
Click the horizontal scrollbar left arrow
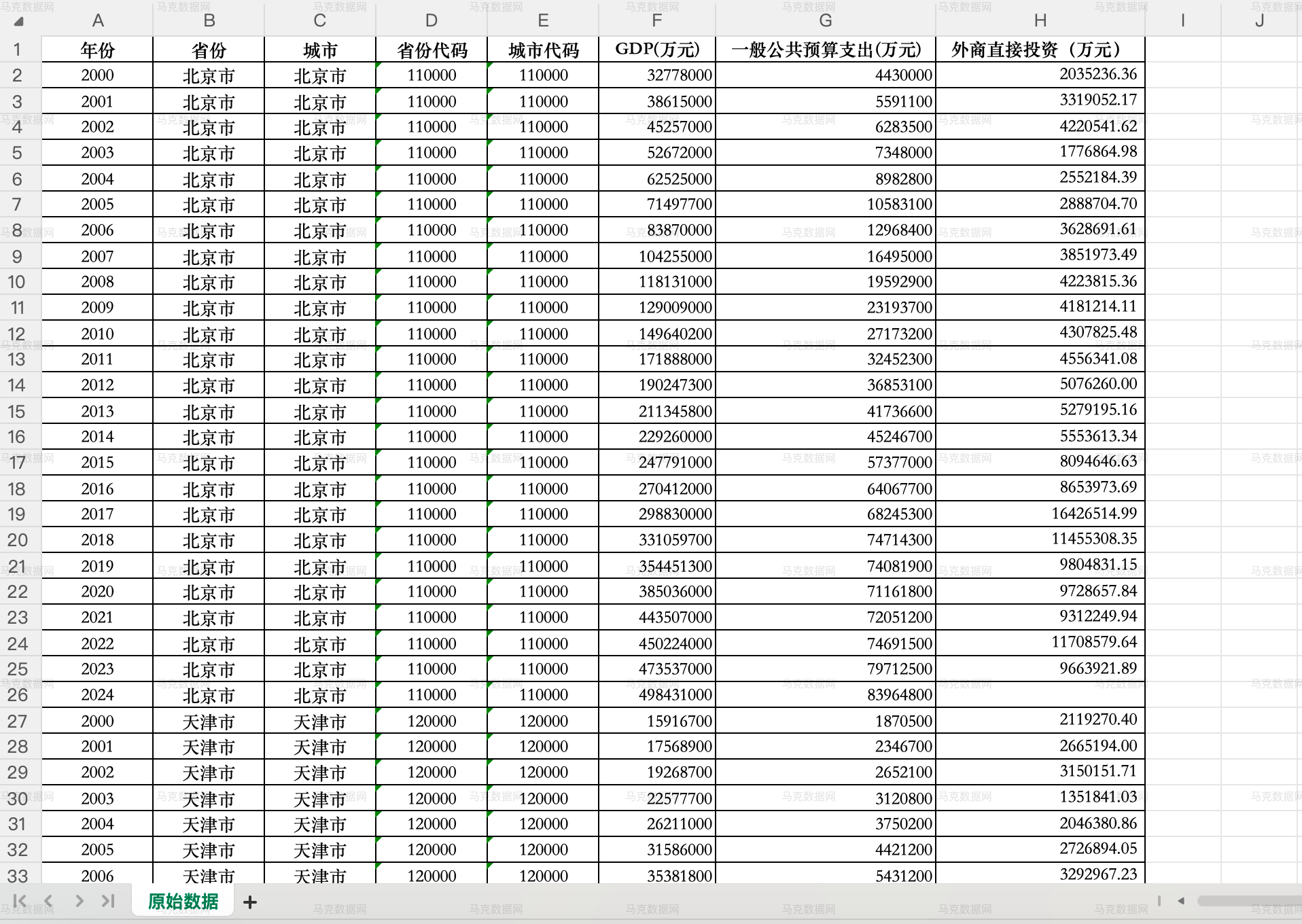(x=1181, y=901)
